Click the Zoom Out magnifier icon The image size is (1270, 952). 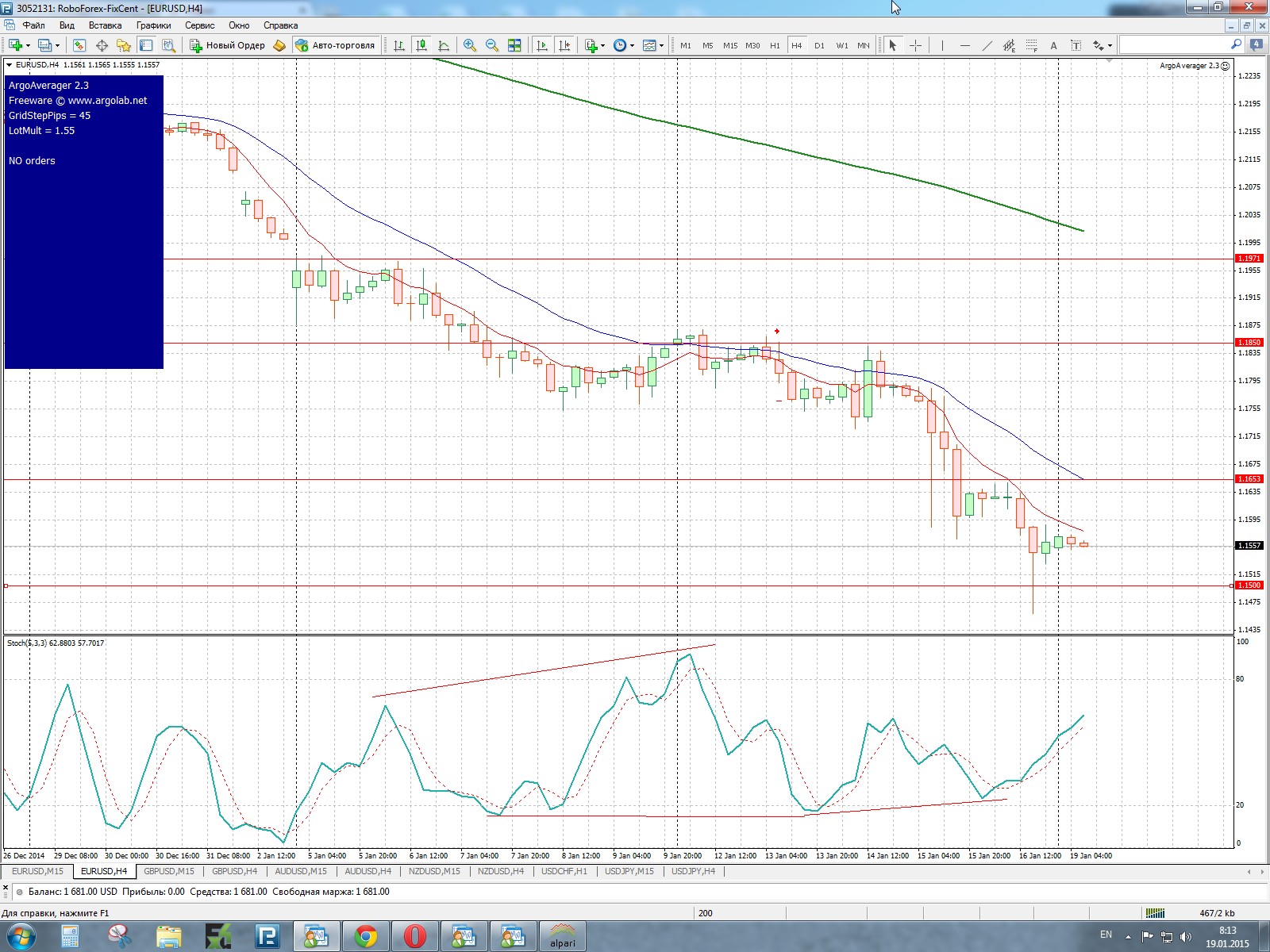492,45
